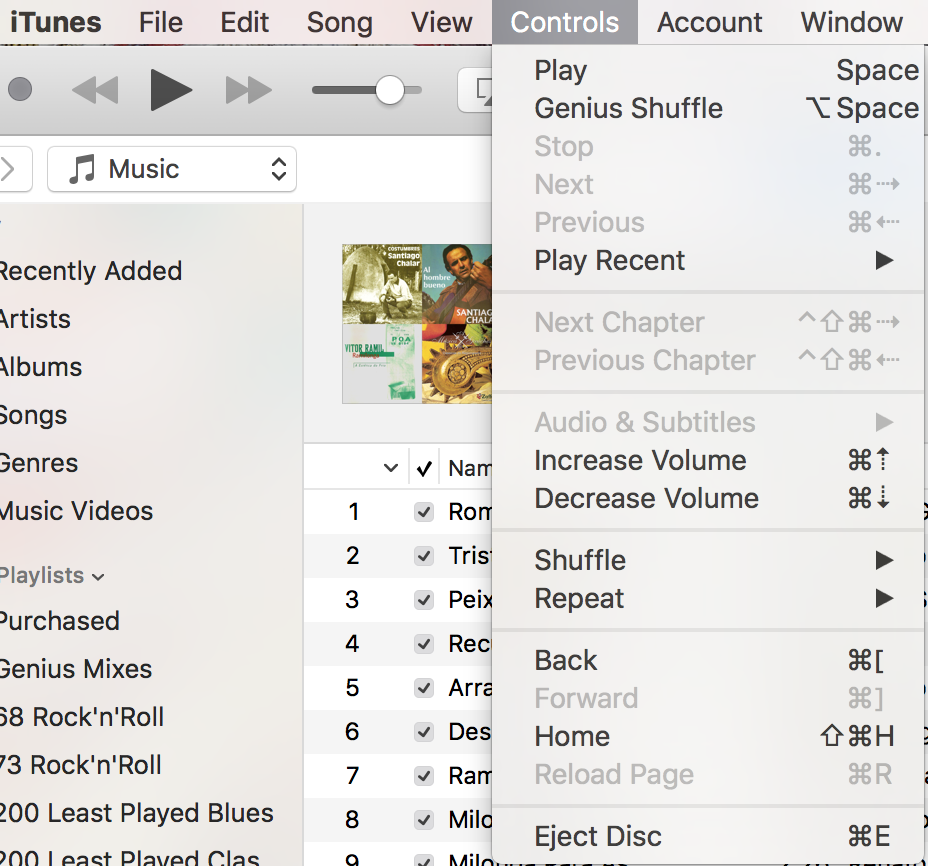The width and height of the screenshot is (928, 866).
Task: Open the View menu
Action: [442, 22]
